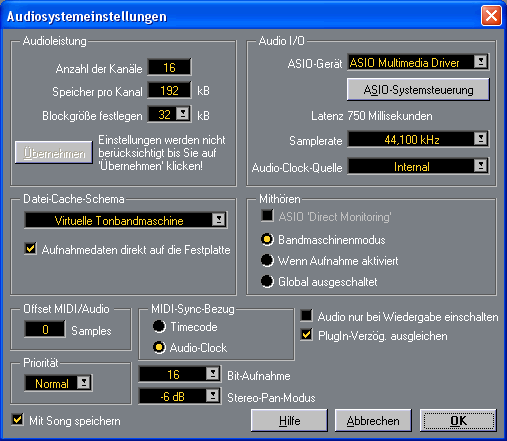The image size is (507, 441).
Task: Click the Übernehmen button
Action: pyautogui.click(x=54, y=153)
